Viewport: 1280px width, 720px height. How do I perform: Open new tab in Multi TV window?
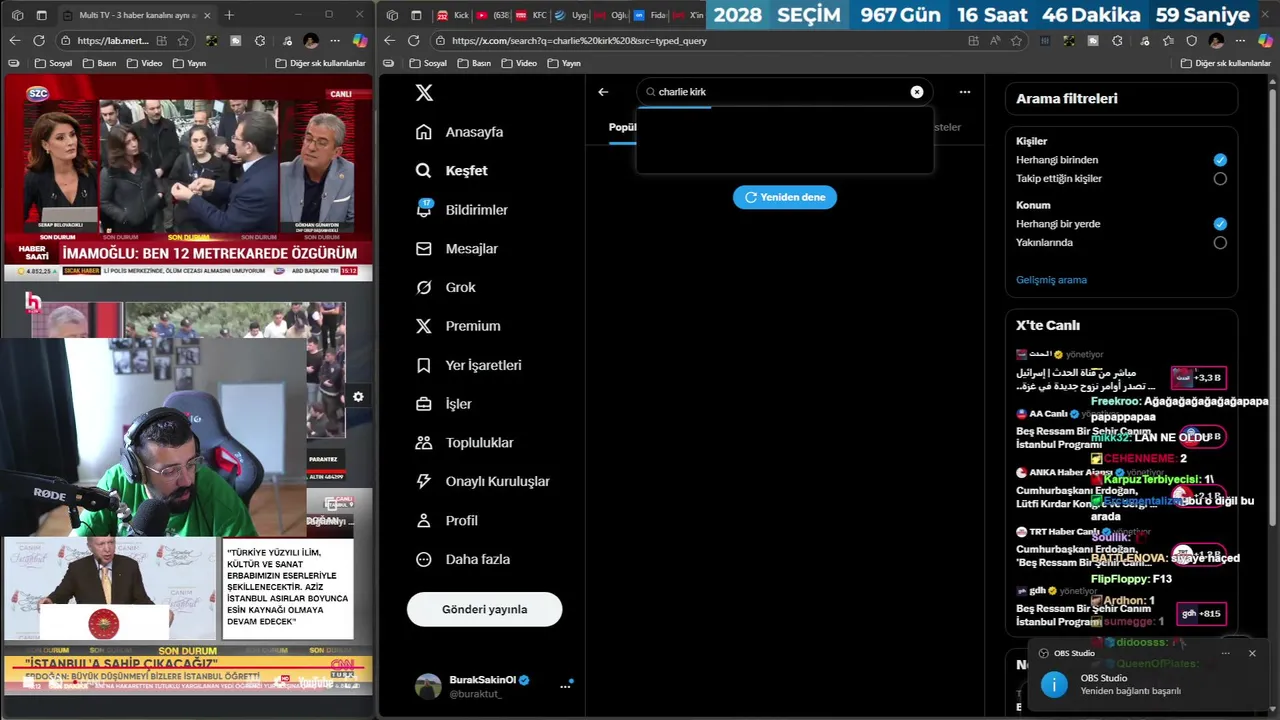tap(229, 15)
